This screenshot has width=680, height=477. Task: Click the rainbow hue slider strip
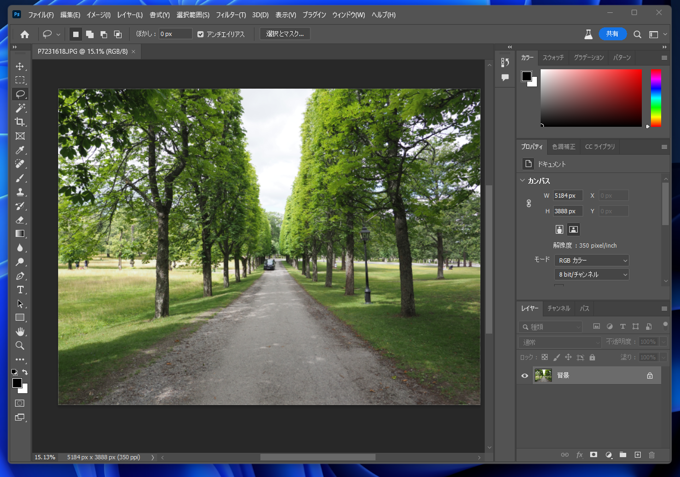(656, 98)
